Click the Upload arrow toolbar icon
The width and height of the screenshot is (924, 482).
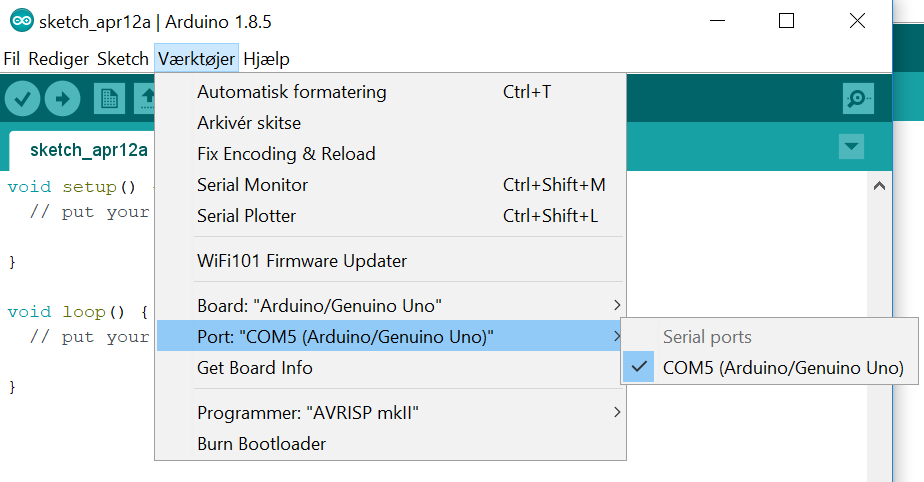62,98
